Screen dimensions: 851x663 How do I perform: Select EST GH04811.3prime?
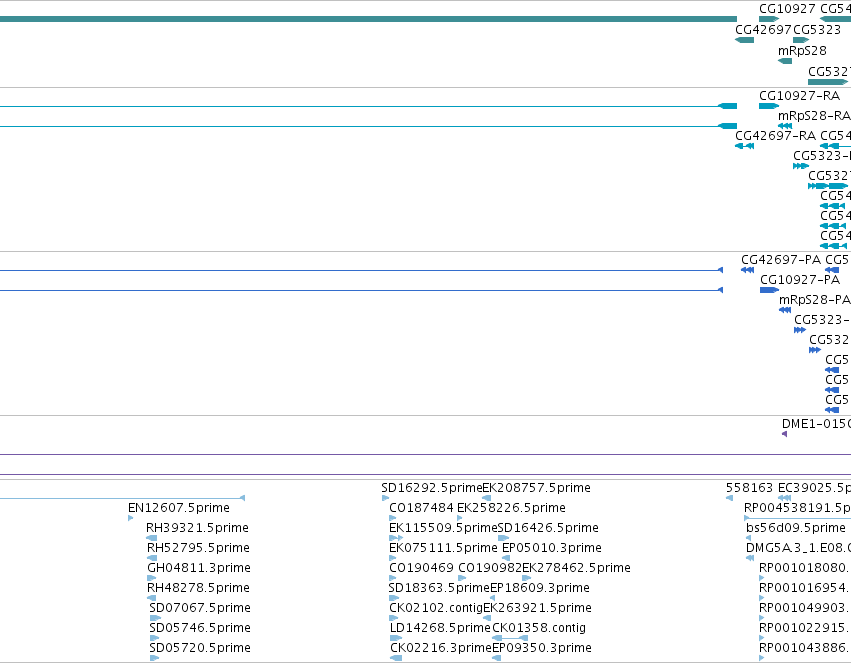click(x=199, y=568)
